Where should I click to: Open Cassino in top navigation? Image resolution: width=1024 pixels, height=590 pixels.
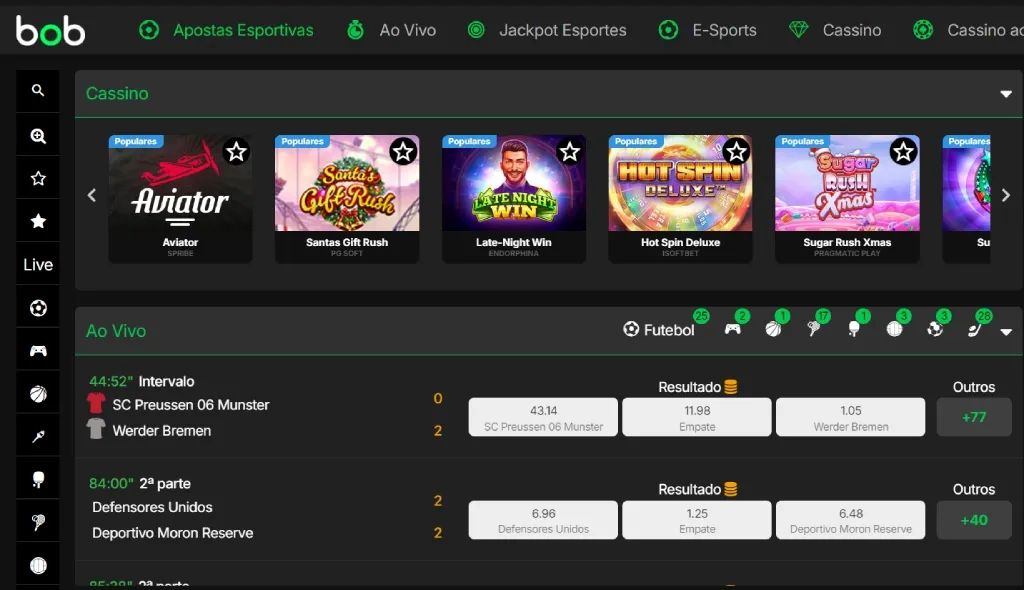coord(835,30)
